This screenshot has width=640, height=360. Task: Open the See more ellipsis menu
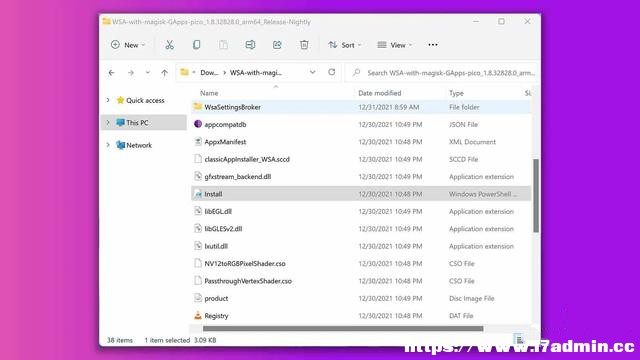(x=433, y=45)
